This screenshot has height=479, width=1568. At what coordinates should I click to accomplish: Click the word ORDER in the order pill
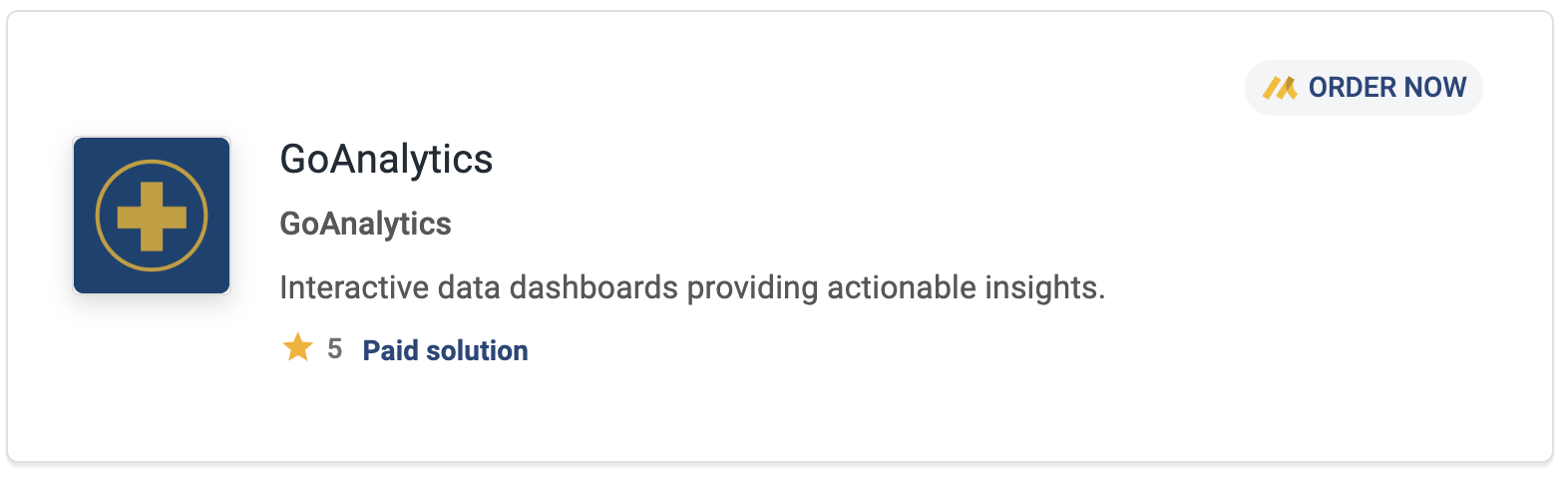pos(1349,88)
